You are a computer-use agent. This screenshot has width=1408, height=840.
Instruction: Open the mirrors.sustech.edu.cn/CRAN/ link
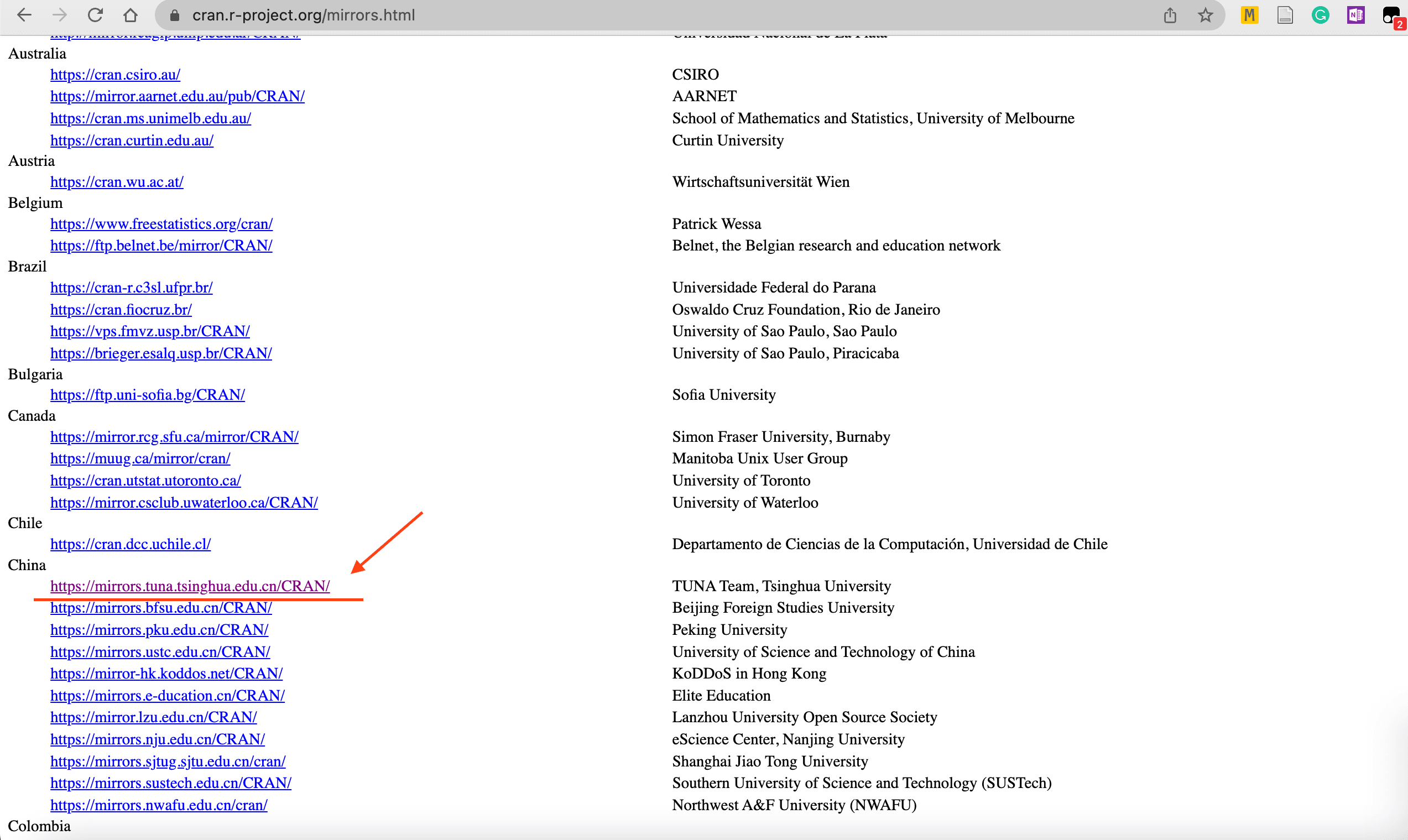(171, 783)
